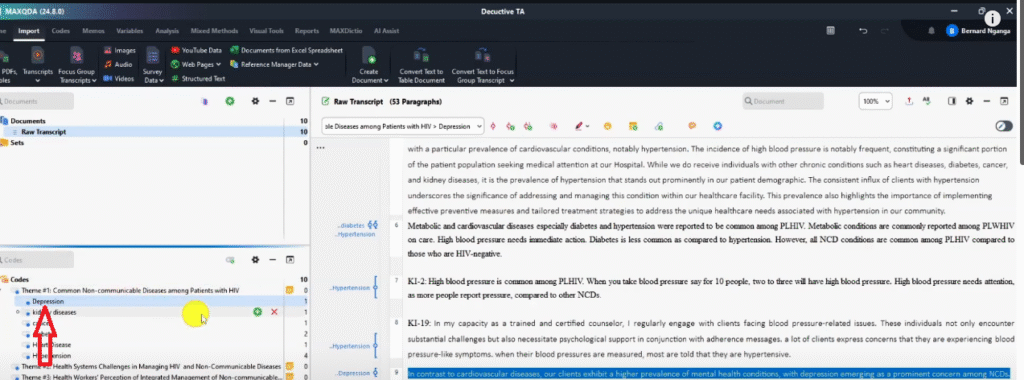Open Focus Group Transcripts import
This screenshot has width=1024, height=380.
tap(77, 65)
